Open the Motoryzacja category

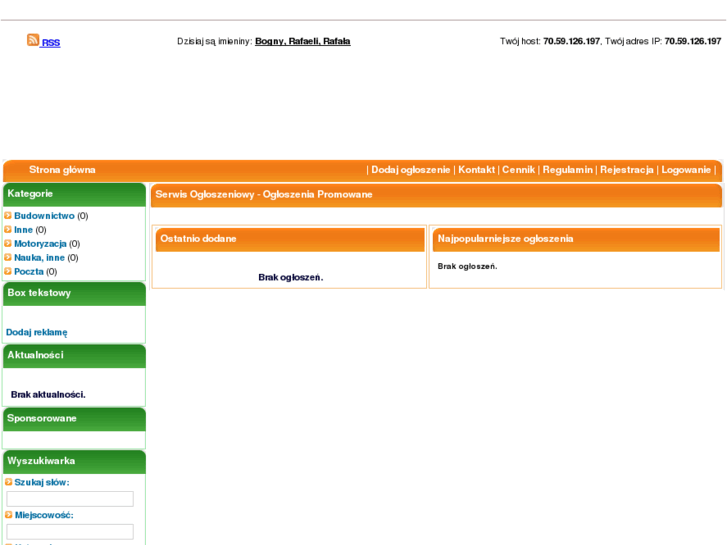point(40,244)
